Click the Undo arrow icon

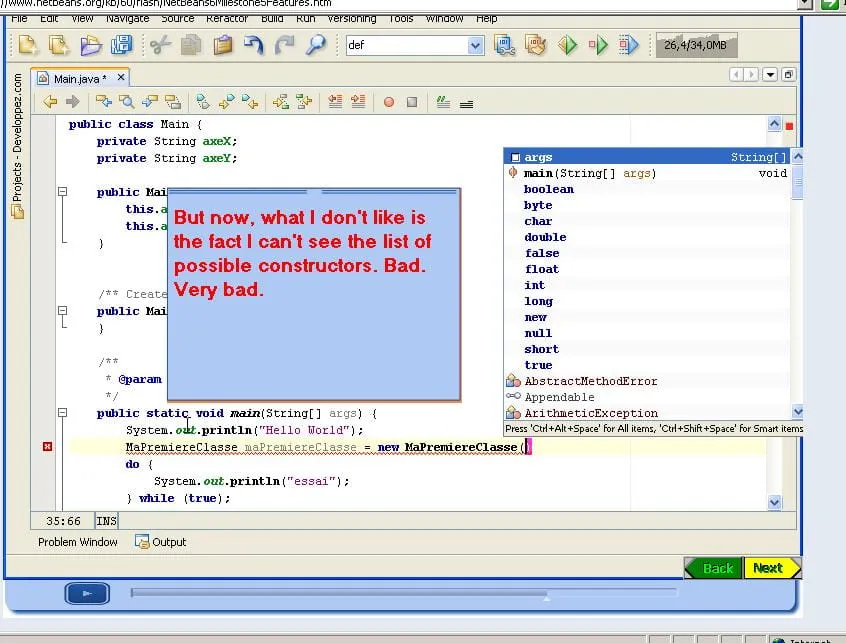click(254, 45)
